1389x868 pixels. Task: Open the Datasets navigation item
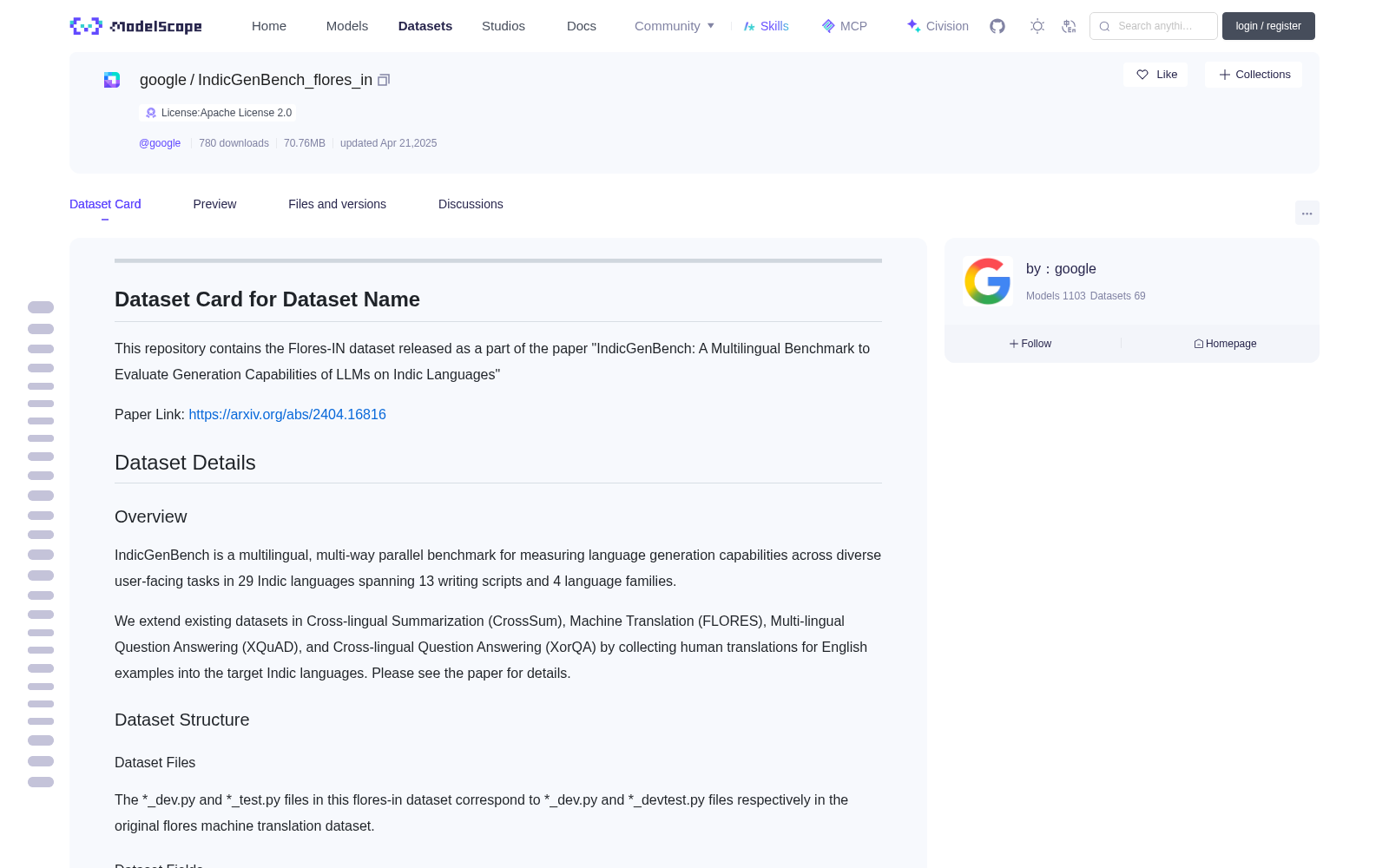pyautogui.click(x=425, y=26)
